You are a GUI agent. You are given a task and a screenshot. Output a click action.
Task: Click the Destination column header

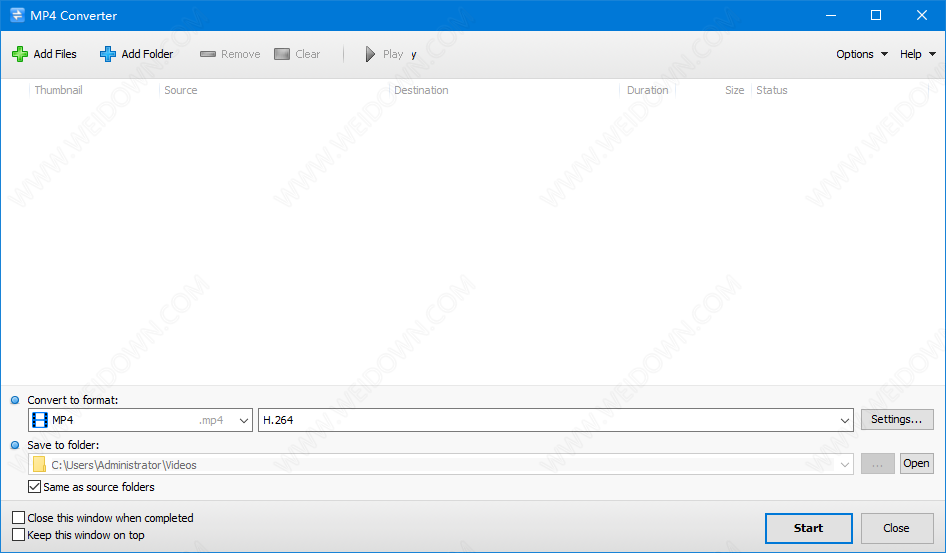click(421, 90)
